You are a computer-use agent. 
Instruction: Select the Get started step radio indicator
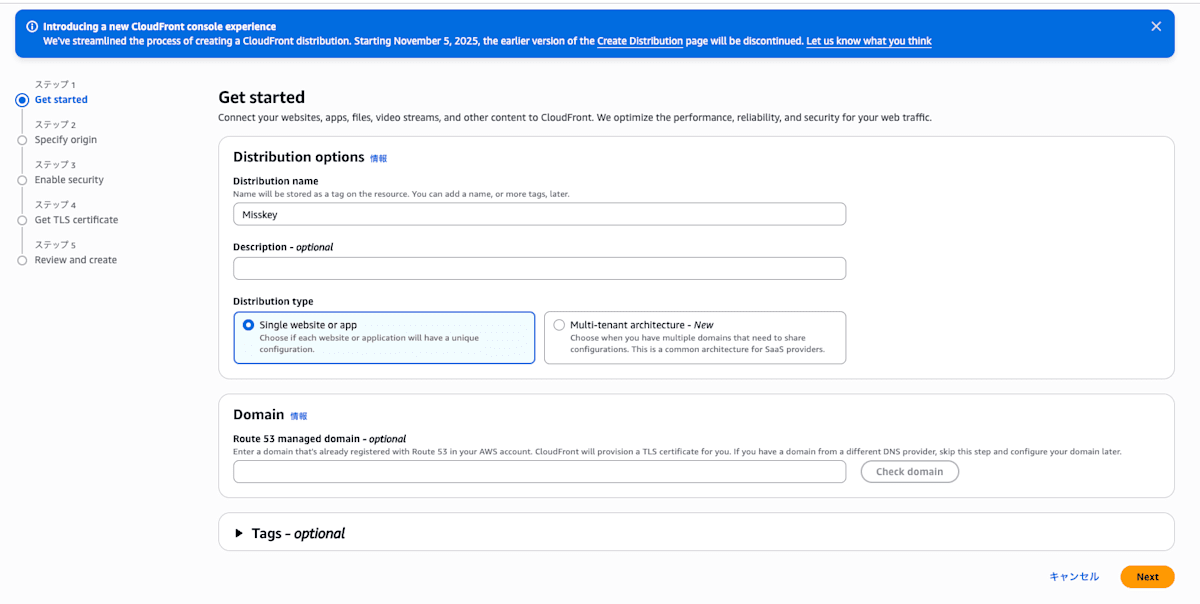21,99
